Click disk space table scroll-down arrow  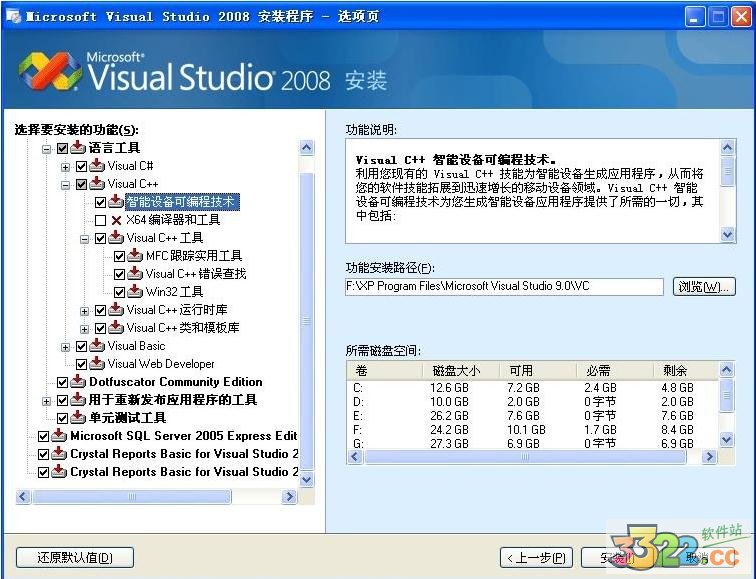(x=727, y=439)
